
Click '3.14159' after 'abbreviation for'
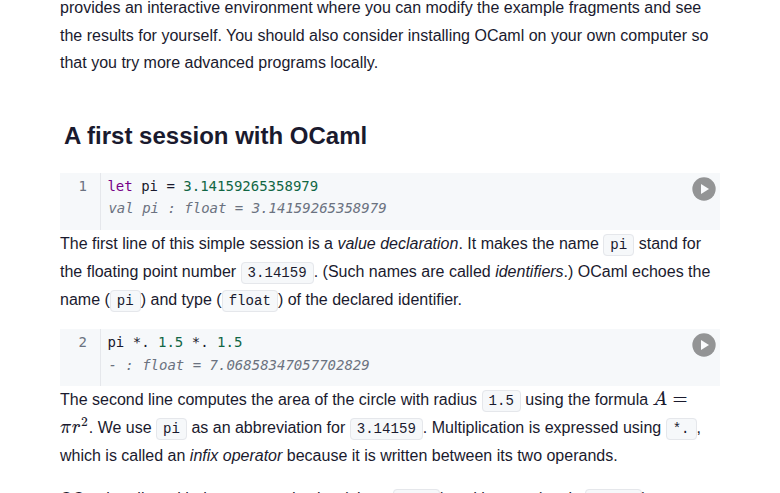click(x=387, y=429)
